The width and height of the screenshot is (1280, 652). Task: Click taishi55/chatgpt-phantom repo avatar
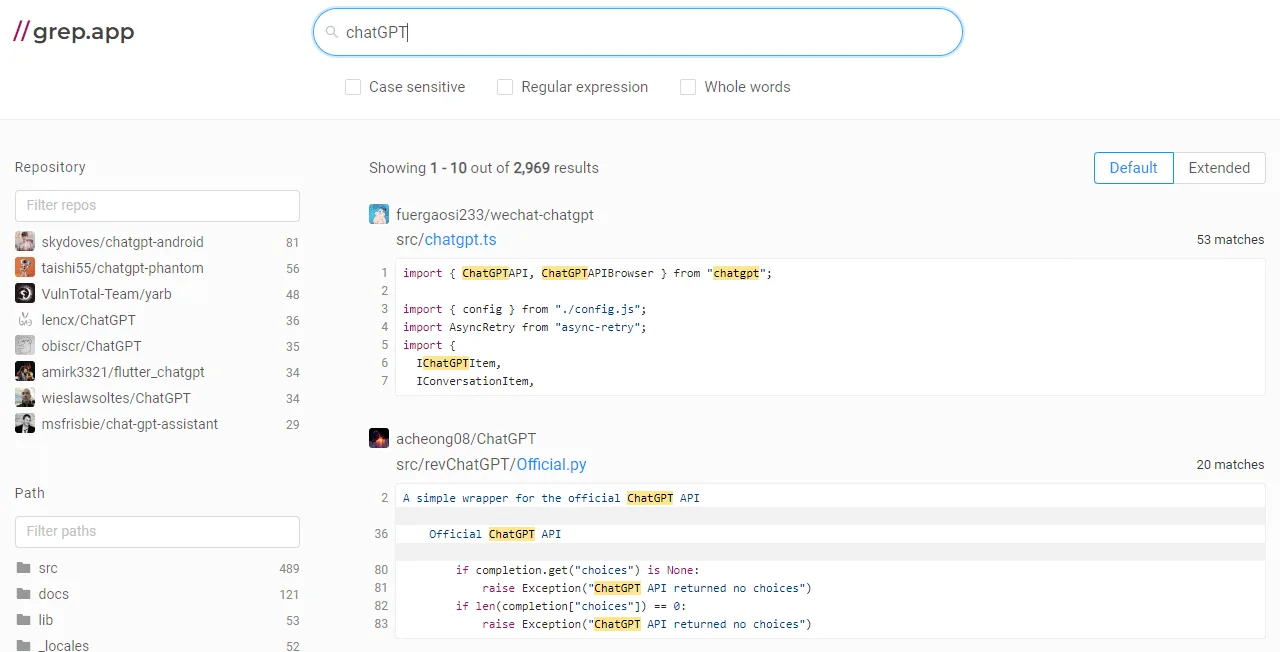25,268
